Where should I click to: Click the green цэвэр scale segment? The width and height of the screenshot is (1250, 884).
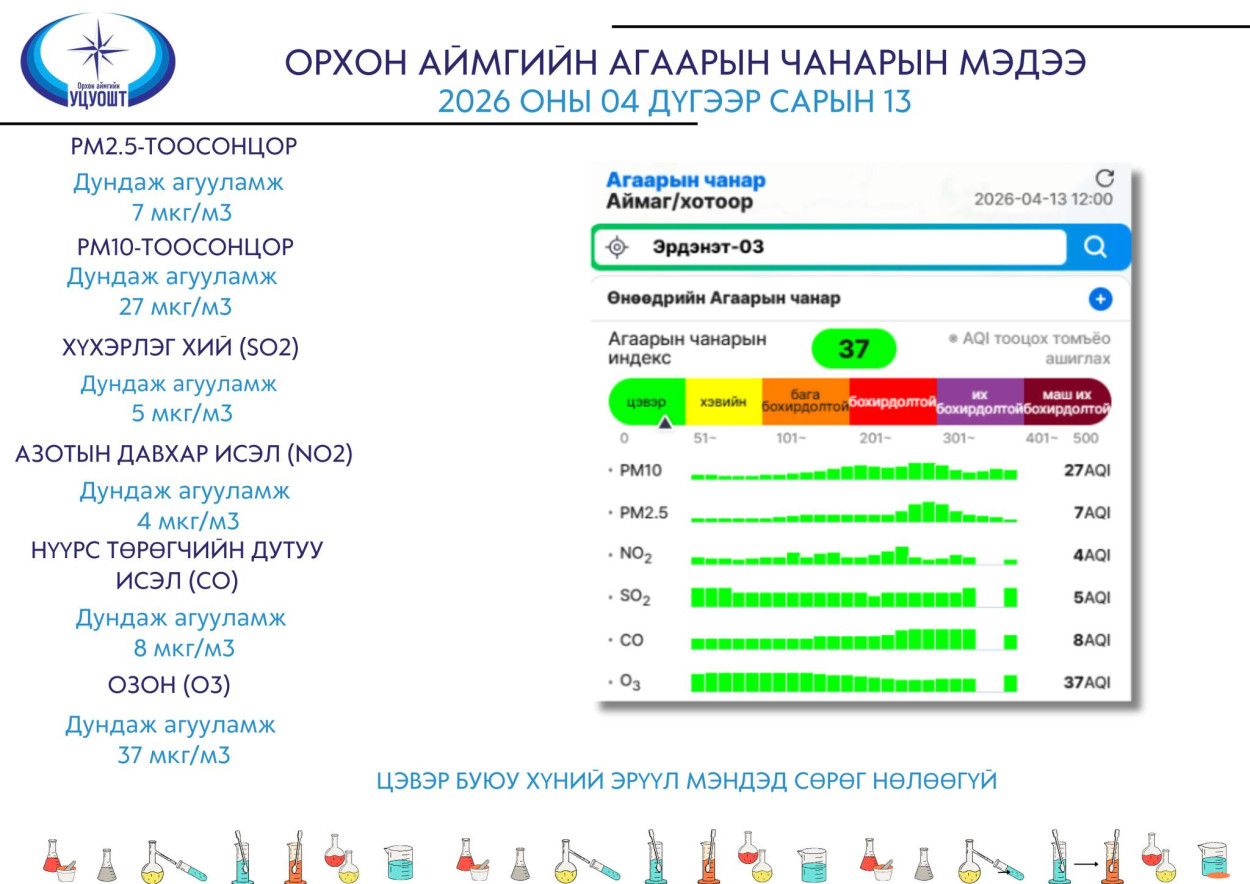(x=647, y=401)
